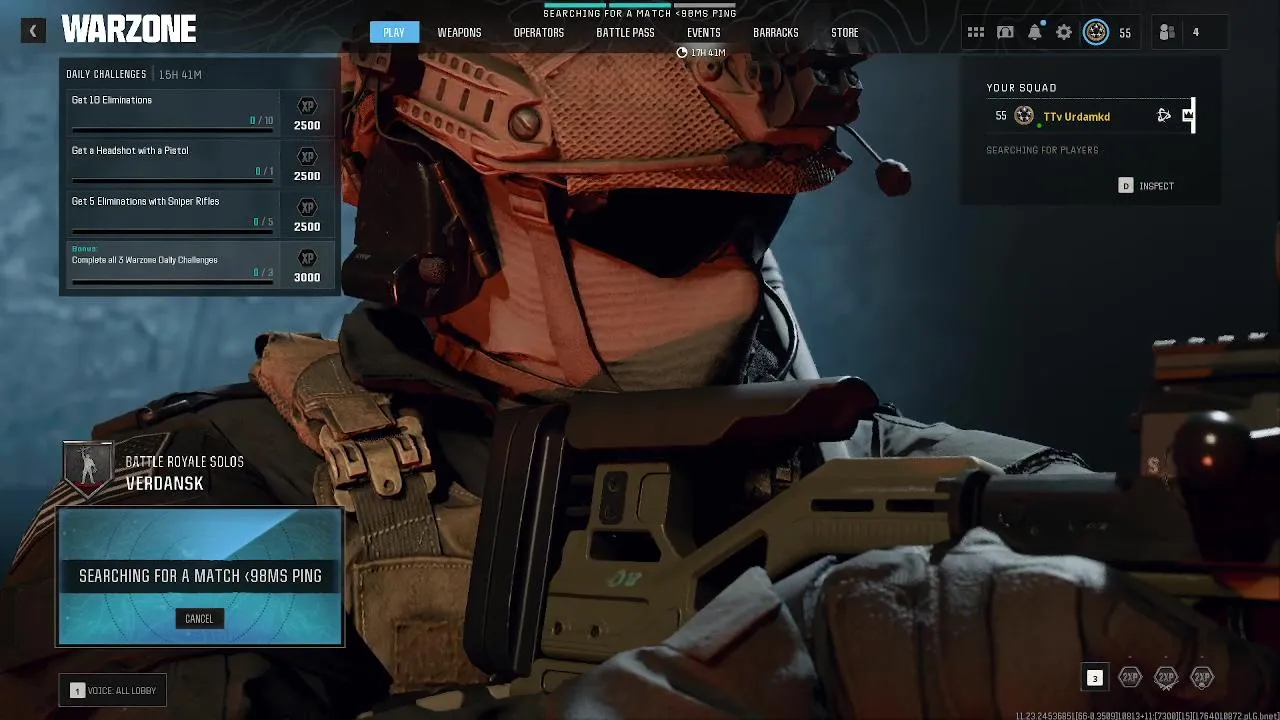This screenshot has width=1280, height=720.
Task: Click the player level 55 in top bar
Action: click(1125, 33)
